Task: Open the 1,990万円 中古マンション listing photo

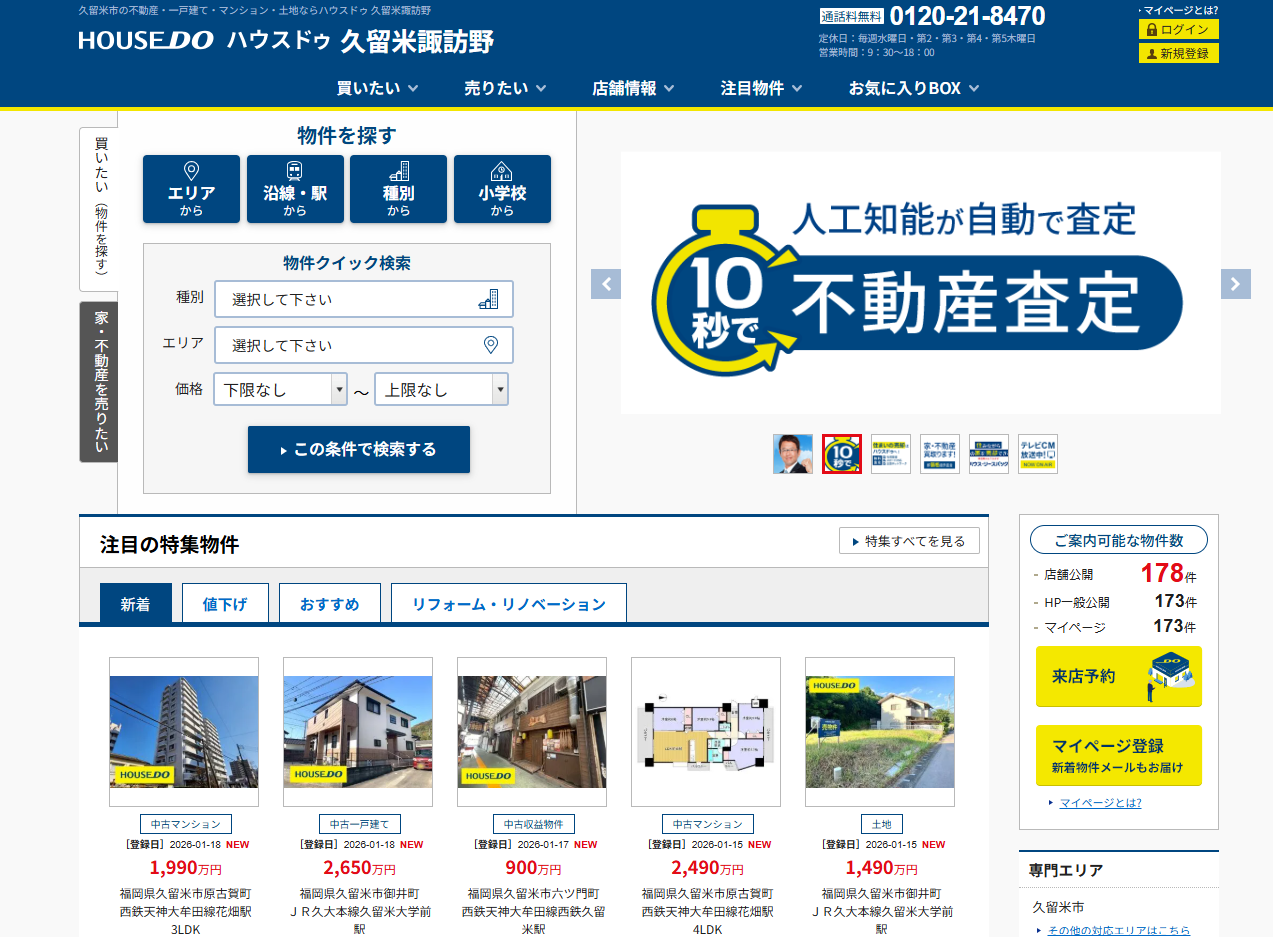Action: pos(183,731)
